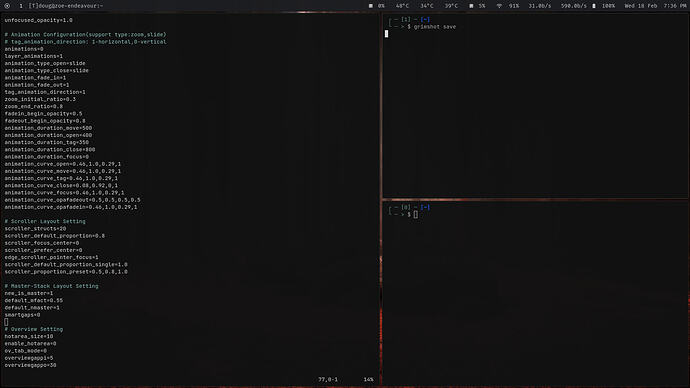The image size is (690, 388).
Task: Click the comment '# Master-Stack Layout Setting'
Action: click(51, 286)
